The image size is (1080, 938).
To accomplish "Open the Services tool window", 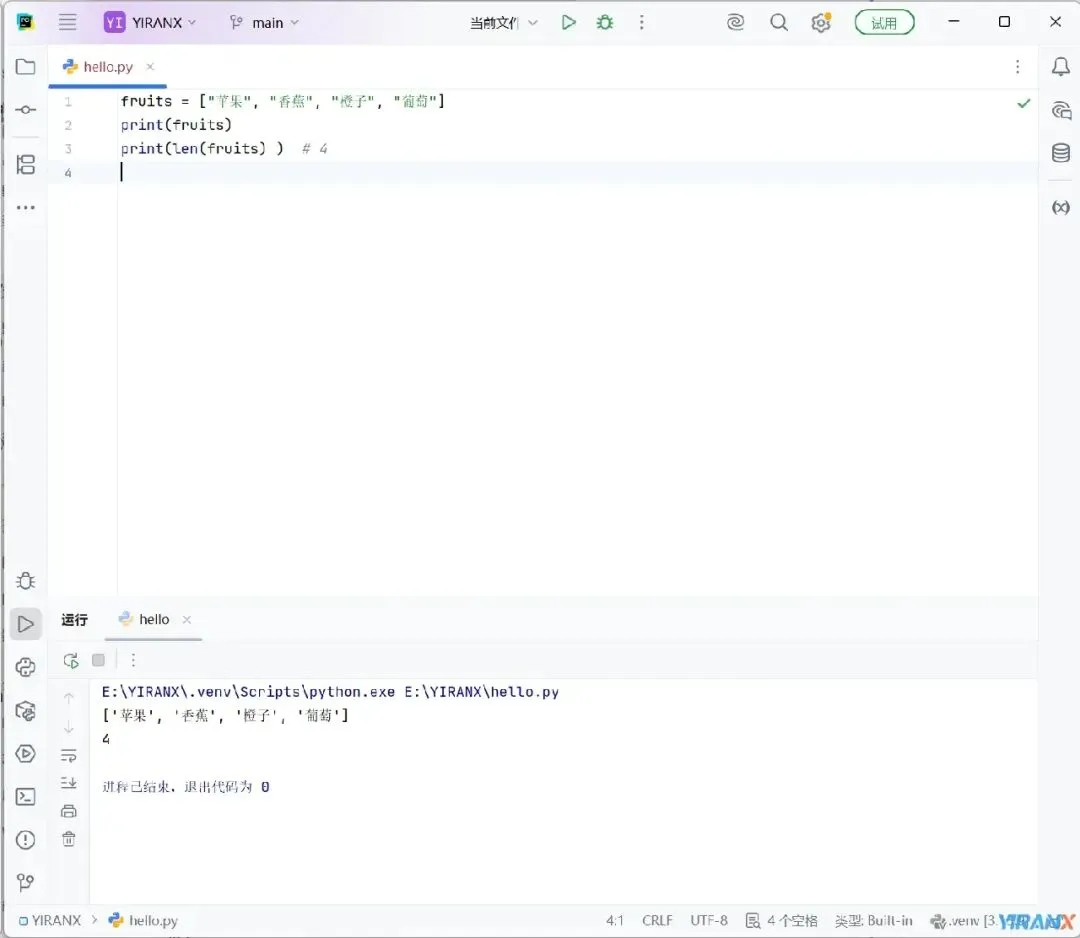I will [x=25, y=753].
